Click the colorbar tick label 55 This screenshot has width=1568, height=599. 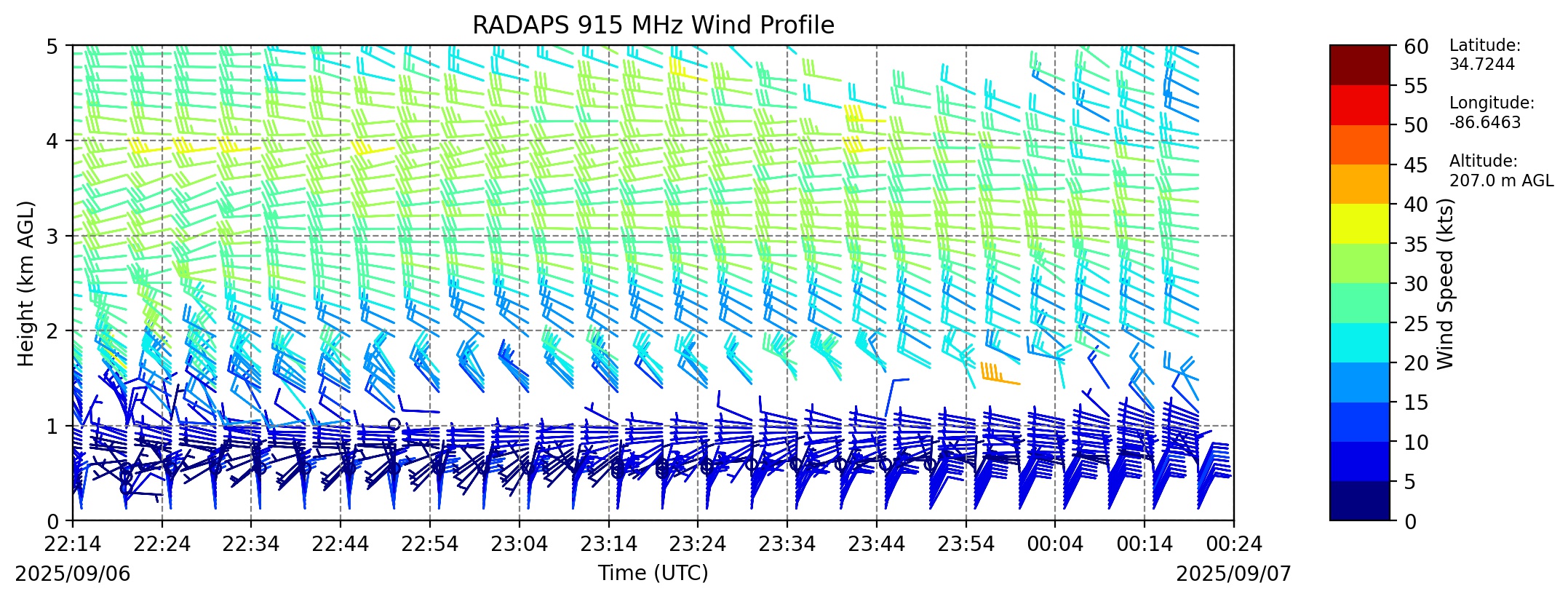click(1416, 86)
